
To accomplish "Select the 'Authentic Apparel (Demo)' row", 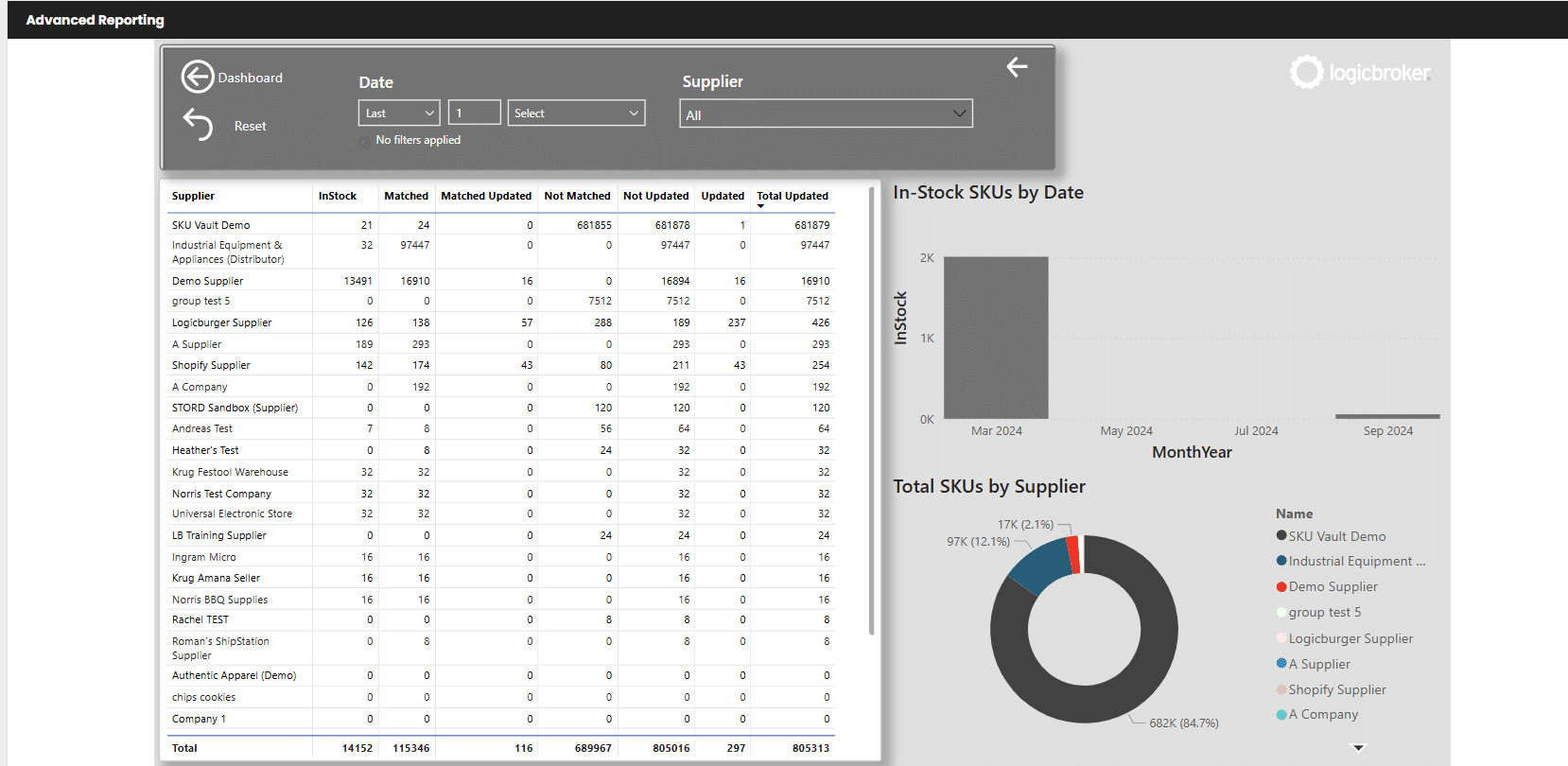I will (x=501, y=675).
